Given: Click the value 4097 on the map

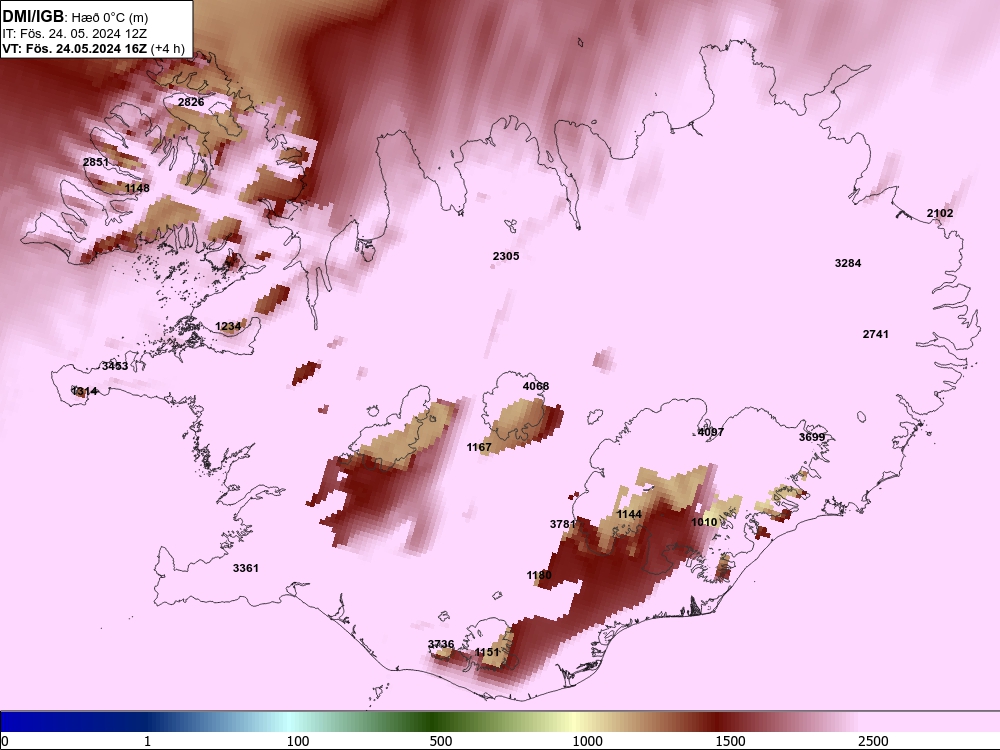Looking at the screenshot, I should pyautogui.click(x=710, y=432).
